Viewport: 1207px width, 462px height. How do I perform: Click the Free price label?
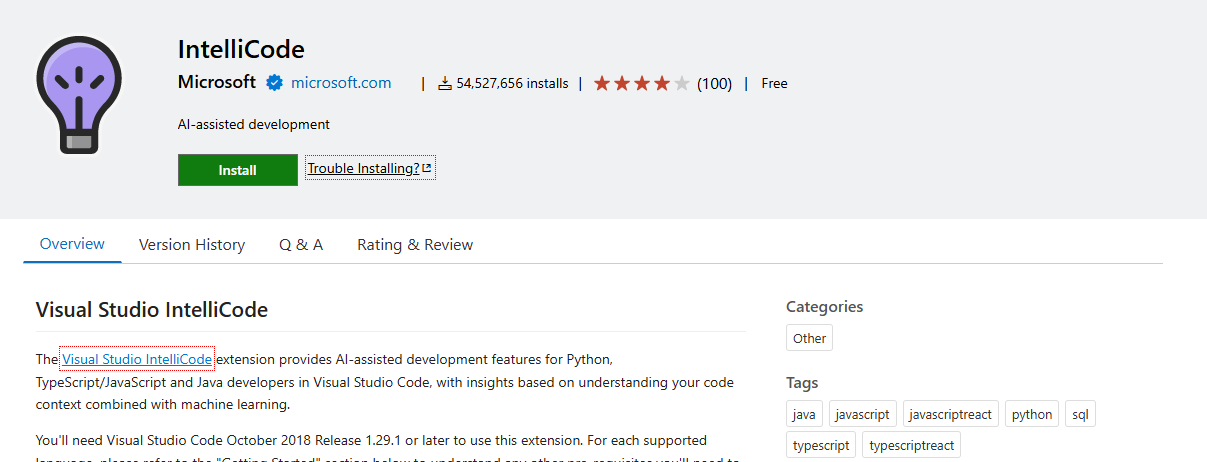[774, 84]
